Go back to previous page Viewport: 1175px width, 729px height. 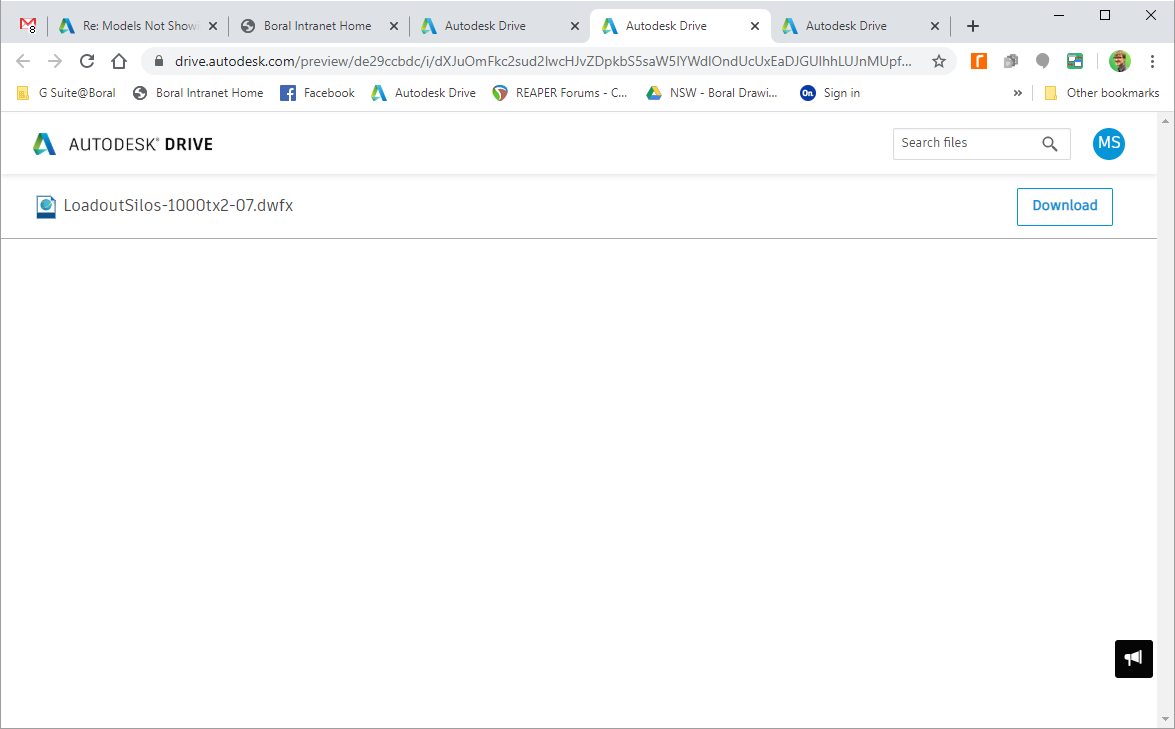pos(23,61)
